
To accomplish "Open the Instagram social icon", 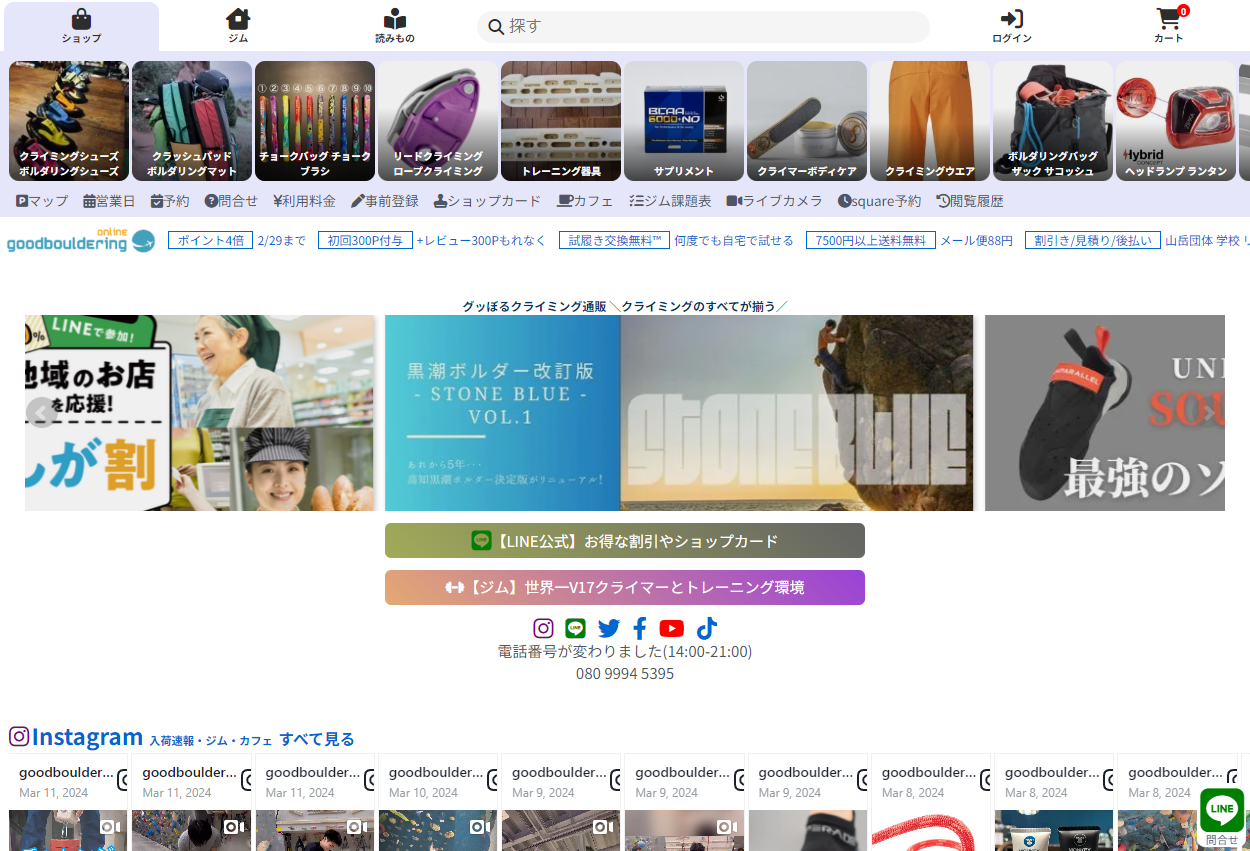I will pos(543,628).
